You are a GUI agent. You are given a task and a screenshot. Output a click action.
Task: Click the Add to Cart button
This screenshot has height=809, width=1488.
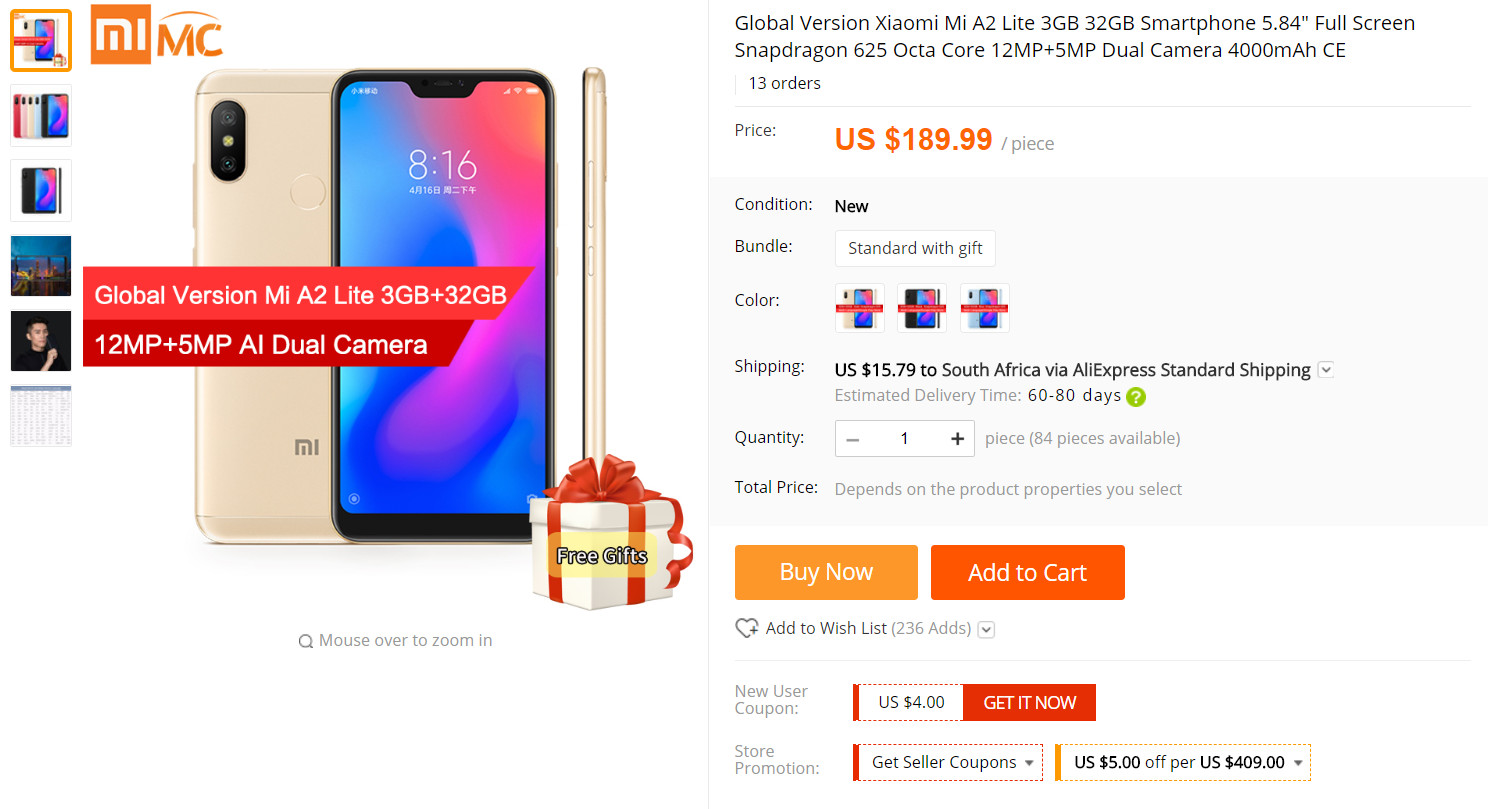tap(1028, 572)
